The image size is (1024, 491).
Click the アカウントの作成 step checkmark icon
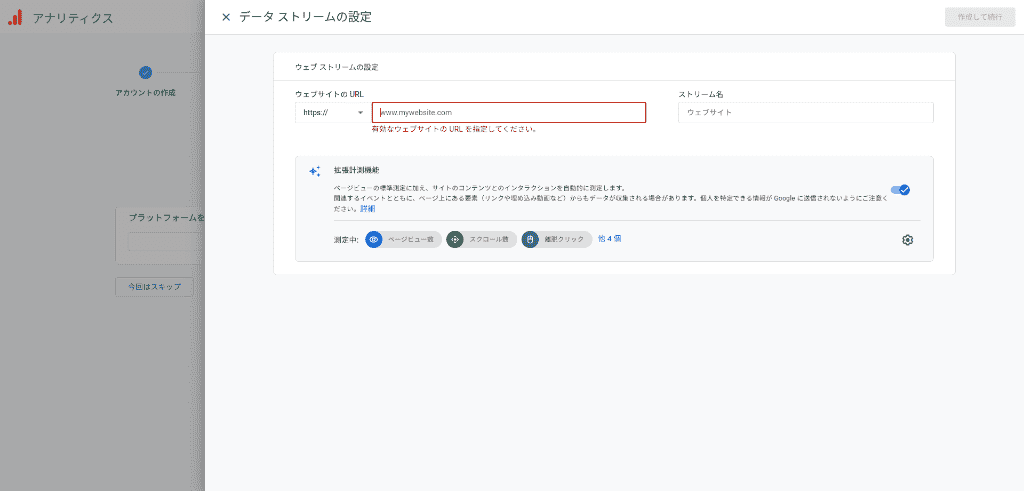(145, 72)
